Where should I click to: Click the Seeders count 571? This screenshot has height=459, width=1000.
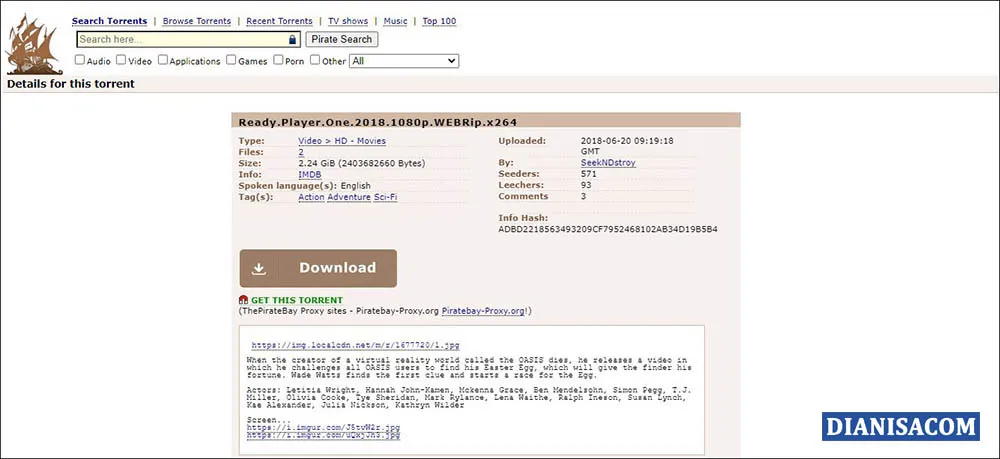tap(589, 174)
